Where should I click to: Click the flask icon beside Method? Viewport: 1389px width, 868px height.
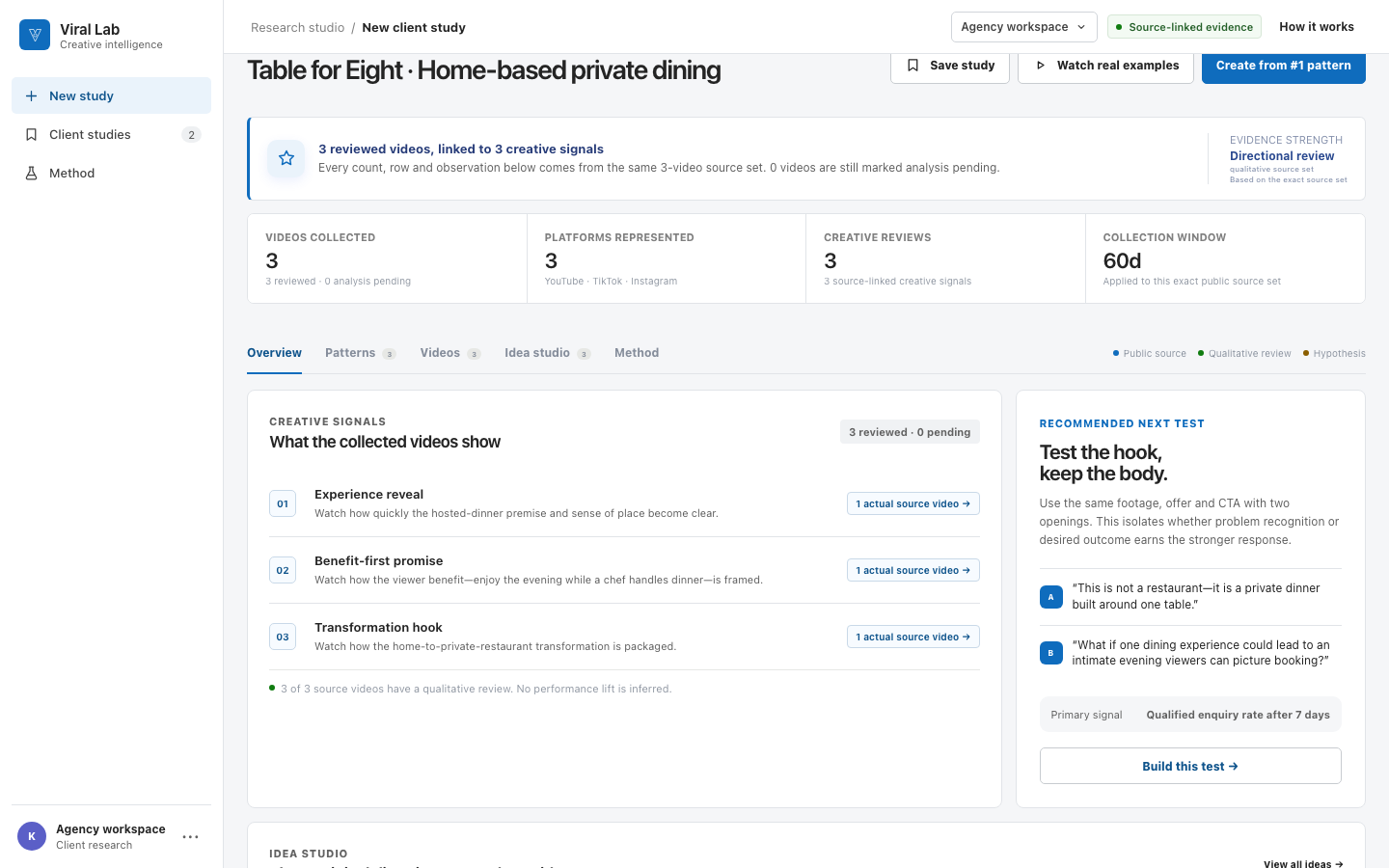[x=31, y=174]
